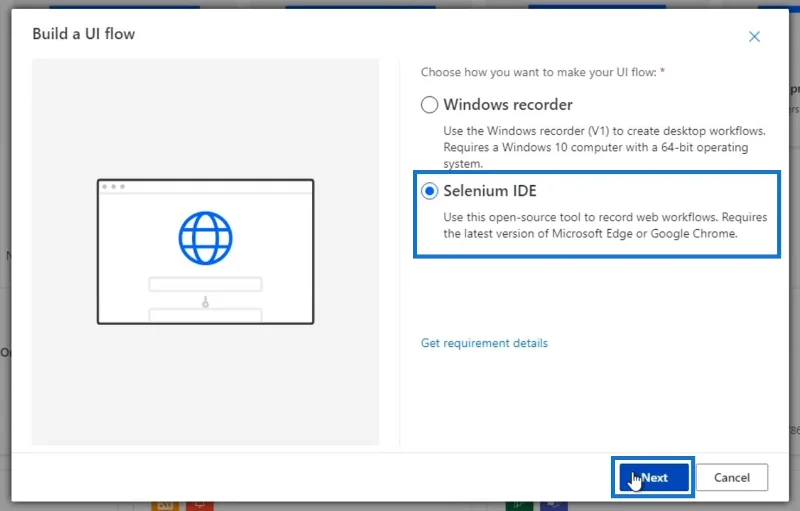Click the Build a UI flow title

tap(84, 34)
